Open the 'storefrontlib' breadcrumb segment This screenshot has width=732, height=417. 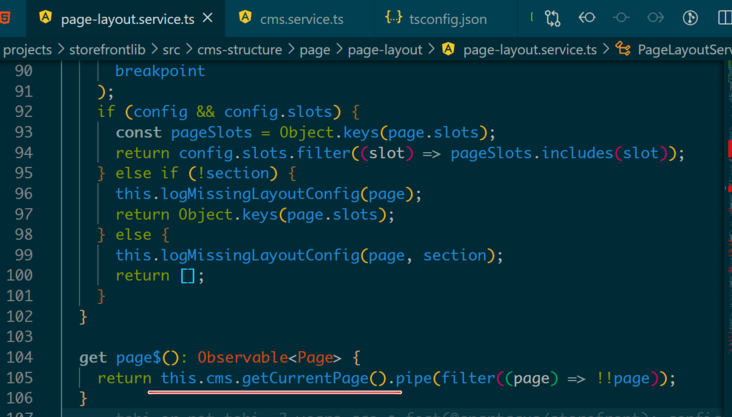pos(107,49)
